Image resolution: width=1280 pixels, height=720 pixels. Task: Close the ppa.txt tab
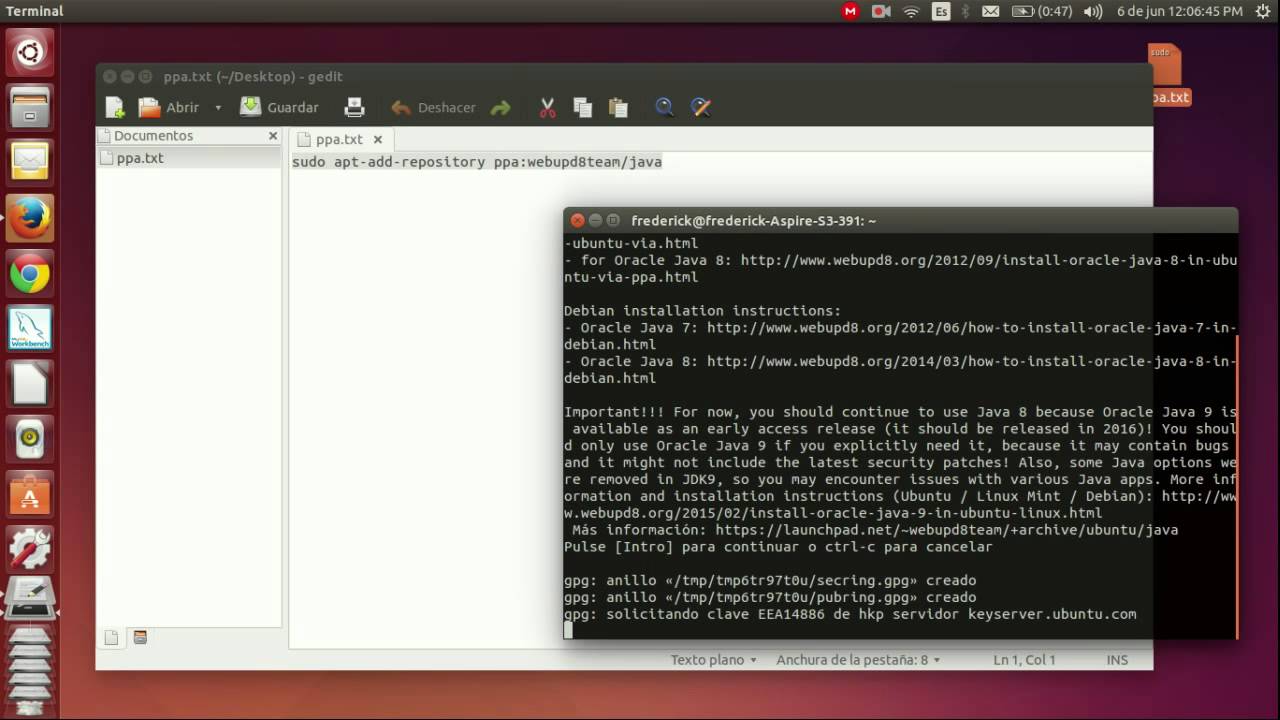tap(378, 139)
